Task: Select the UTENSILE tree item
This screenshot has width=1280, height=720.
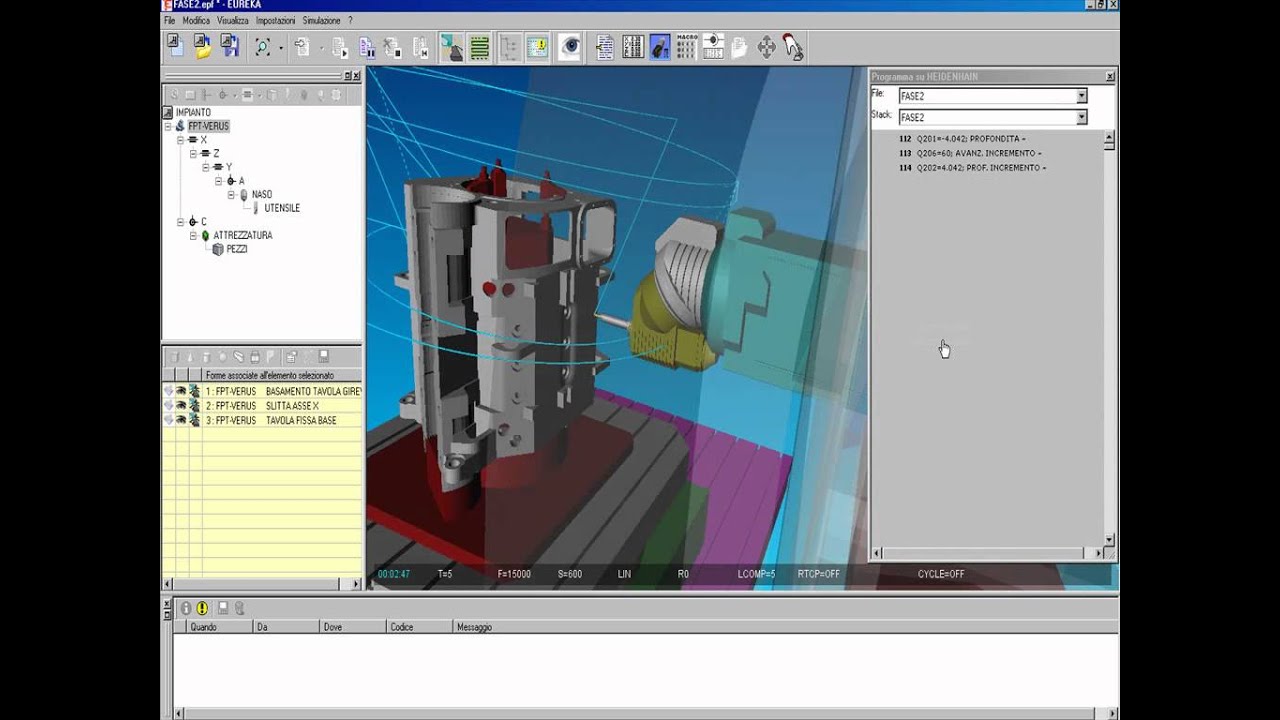Action: tap(281, 208)
